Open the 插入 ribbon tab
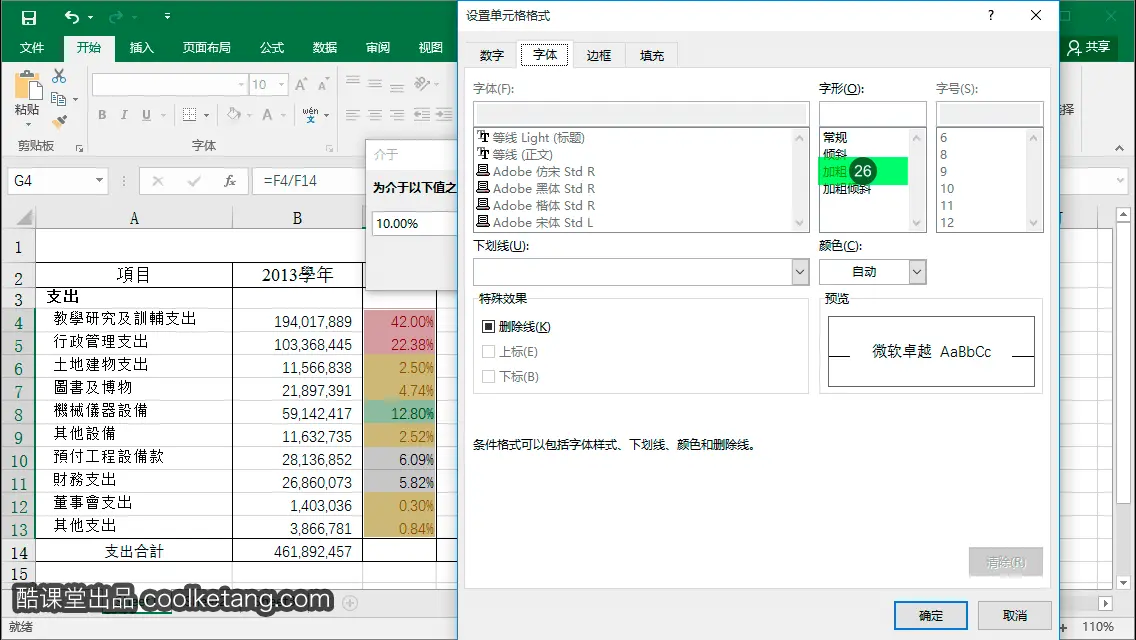This screenshot has width=1136, height=640. 141,48
